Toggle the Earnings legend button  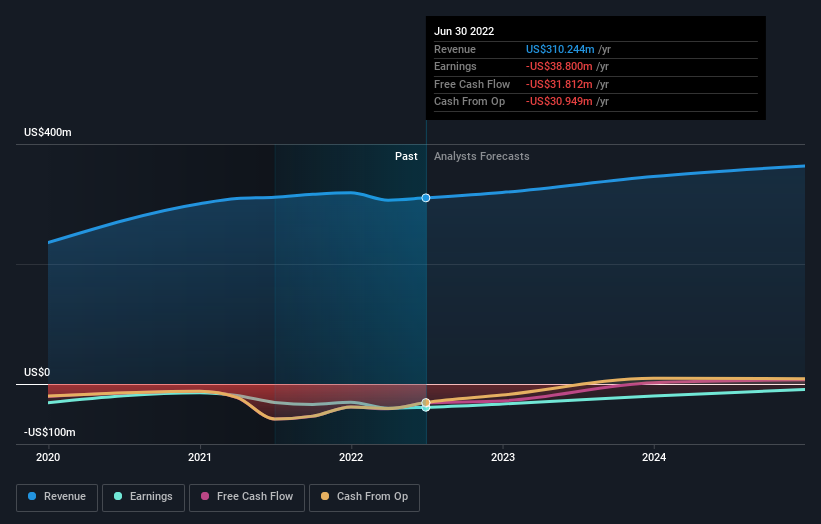coord(143,497)
